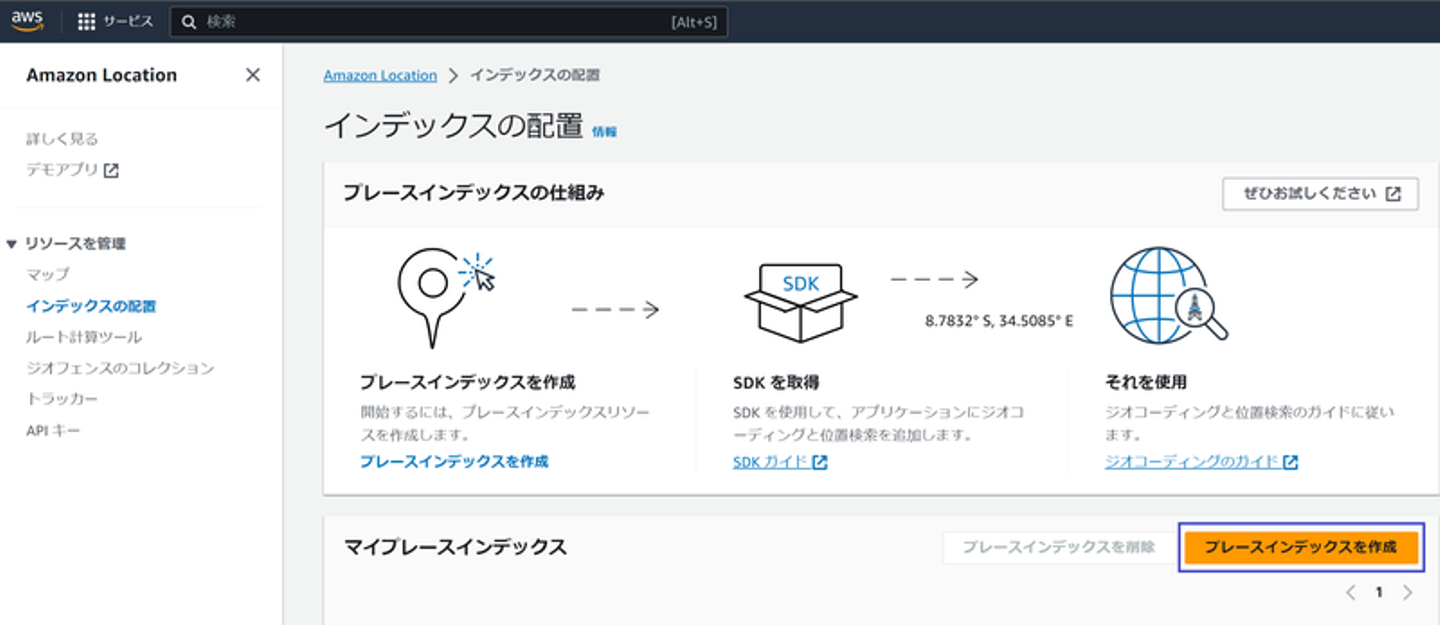Go to next page with right chevron
The image size is (1440, 625).
1407,592
